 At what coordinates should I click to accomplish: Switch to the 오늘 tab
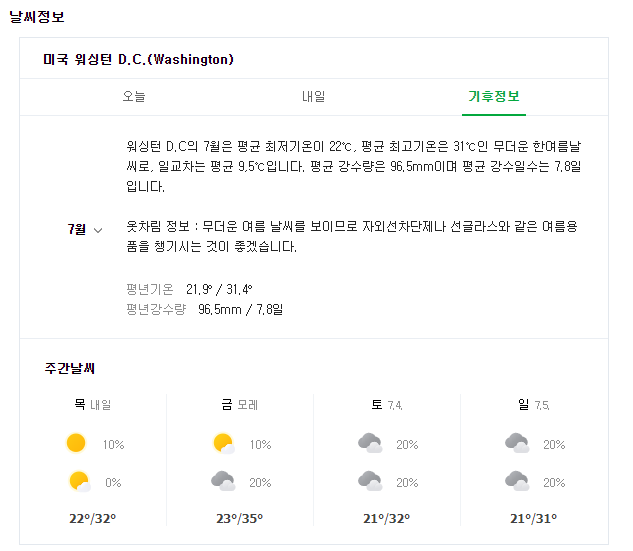pyautogui.click(x=134, y=97)
